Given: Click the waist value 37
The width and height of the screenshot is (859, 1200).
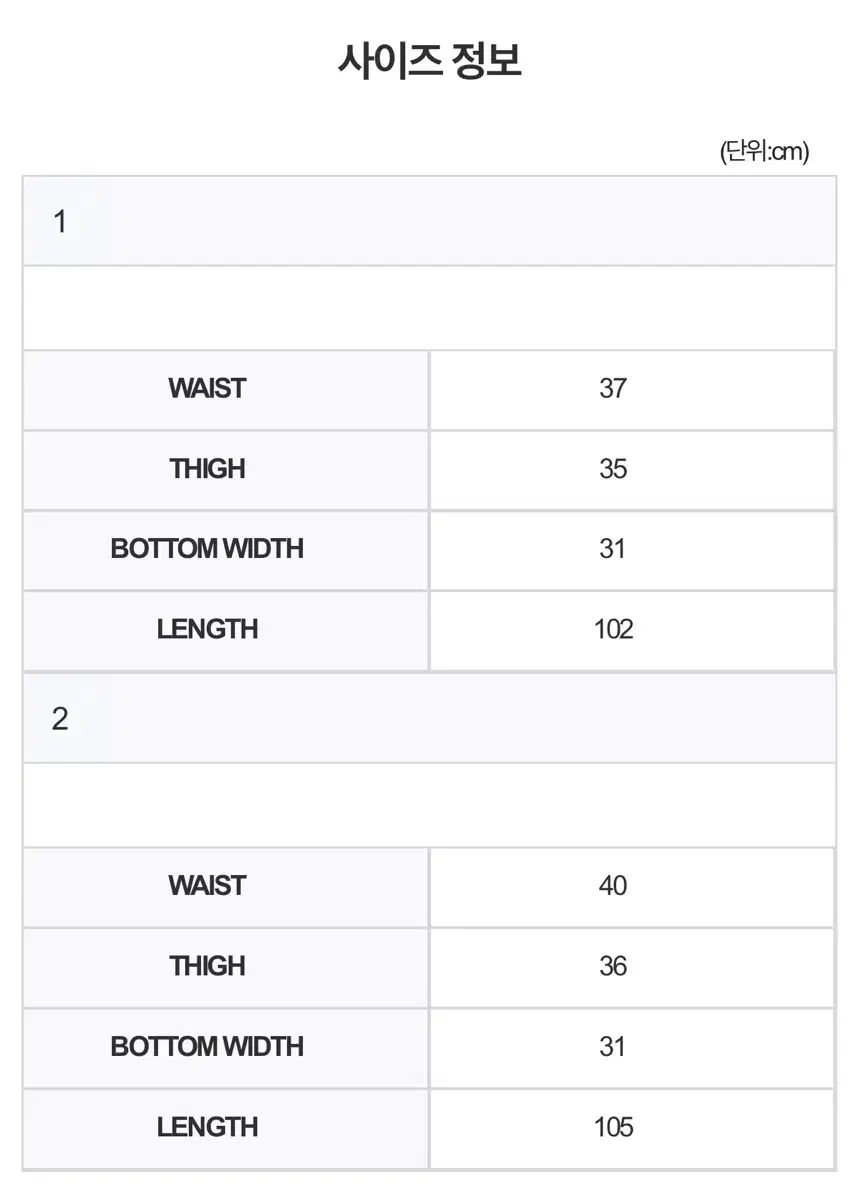Looking at the screenshot, I should pos(613,388).
